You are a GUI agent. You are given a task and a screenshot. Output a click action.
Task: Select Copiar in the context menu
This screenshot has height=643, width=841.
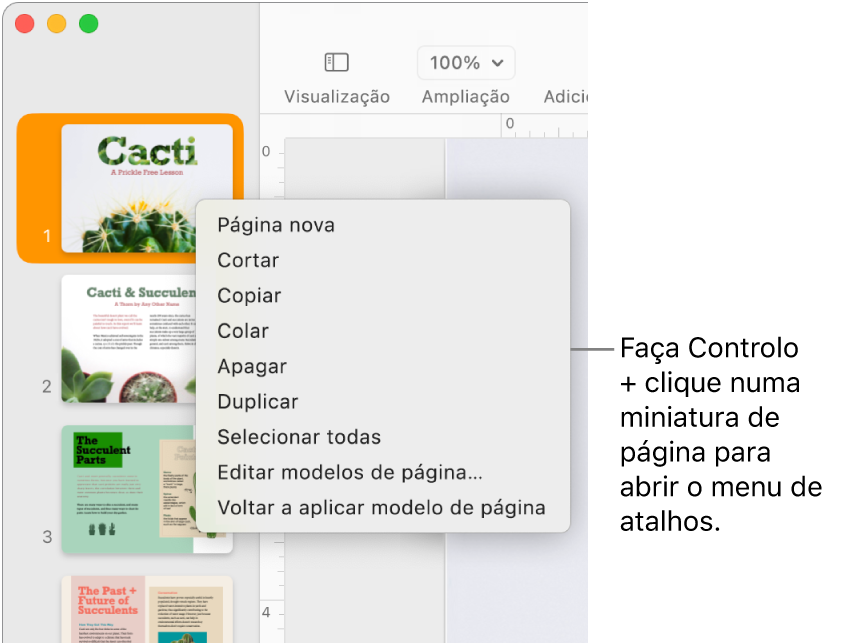pyautogui.click(x=383, y=296)
